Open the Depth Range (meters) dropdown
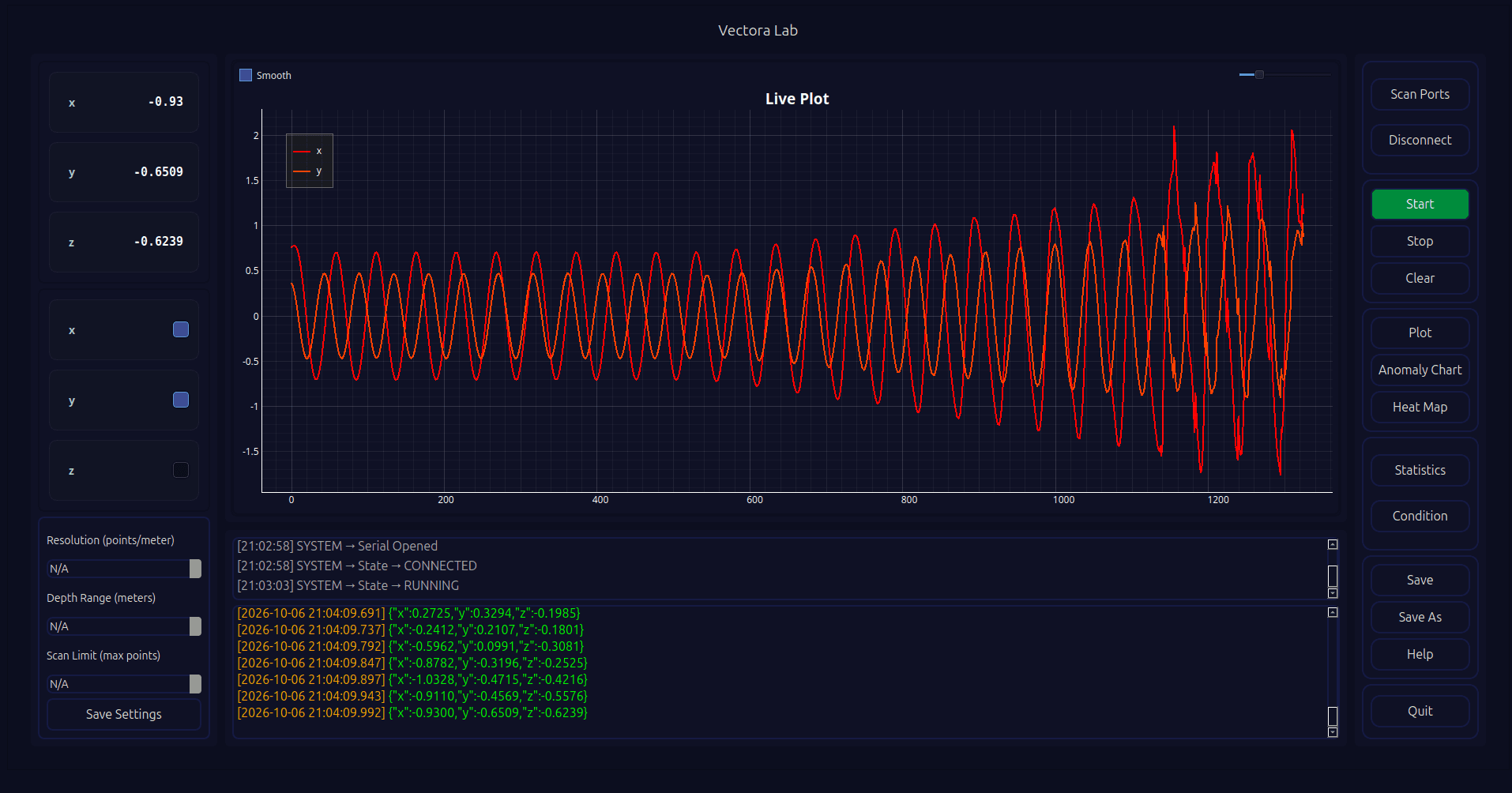 124,626
